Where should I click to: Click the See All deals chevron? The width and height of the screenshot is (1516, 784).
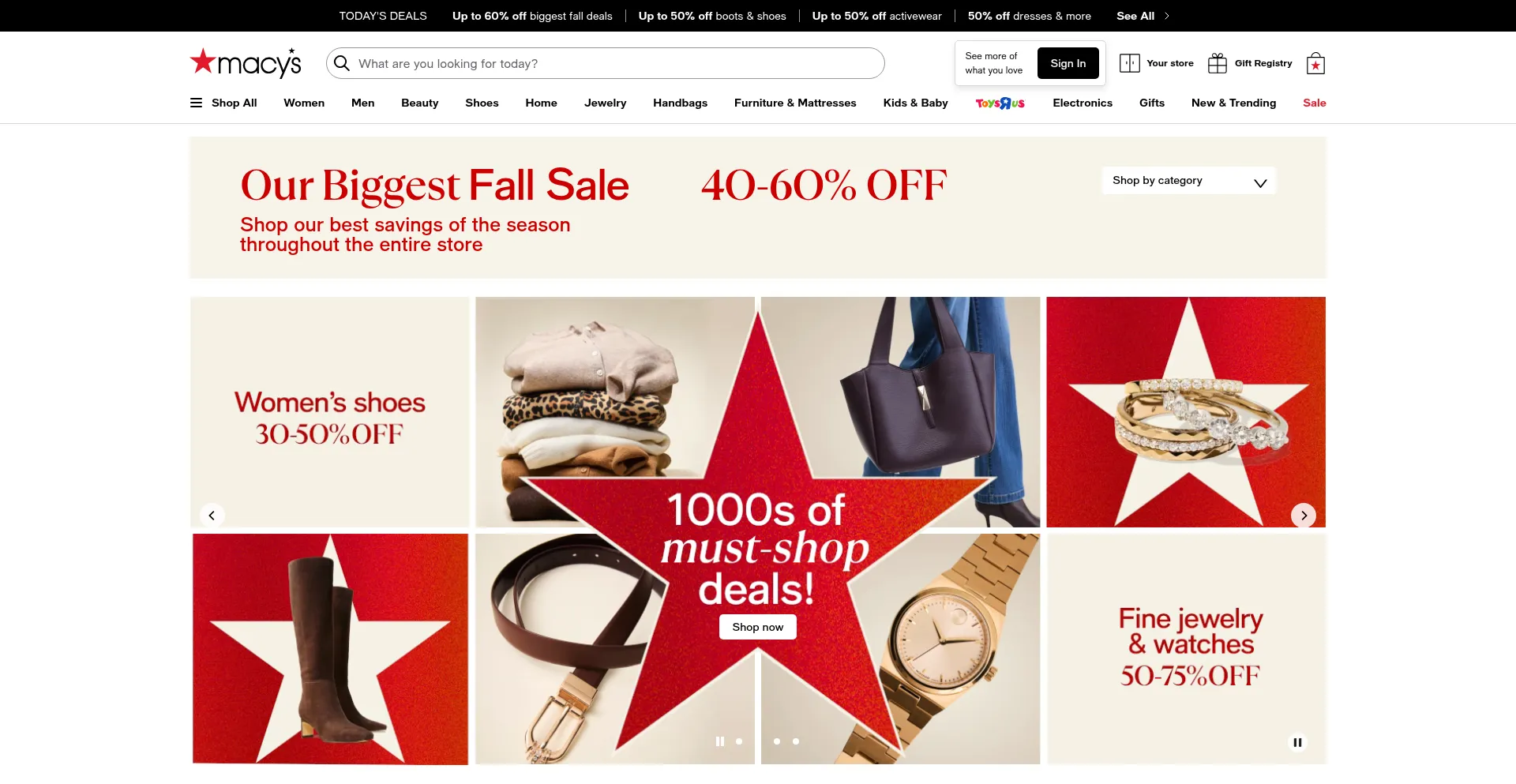(x=1167, y=16)
